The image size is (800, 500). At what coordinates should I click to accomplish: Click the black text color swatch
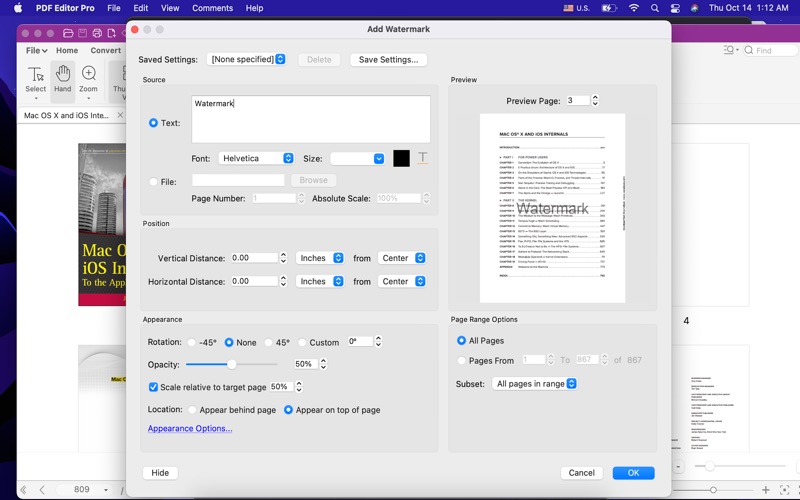pyautogui.click(x=401, y=158)
